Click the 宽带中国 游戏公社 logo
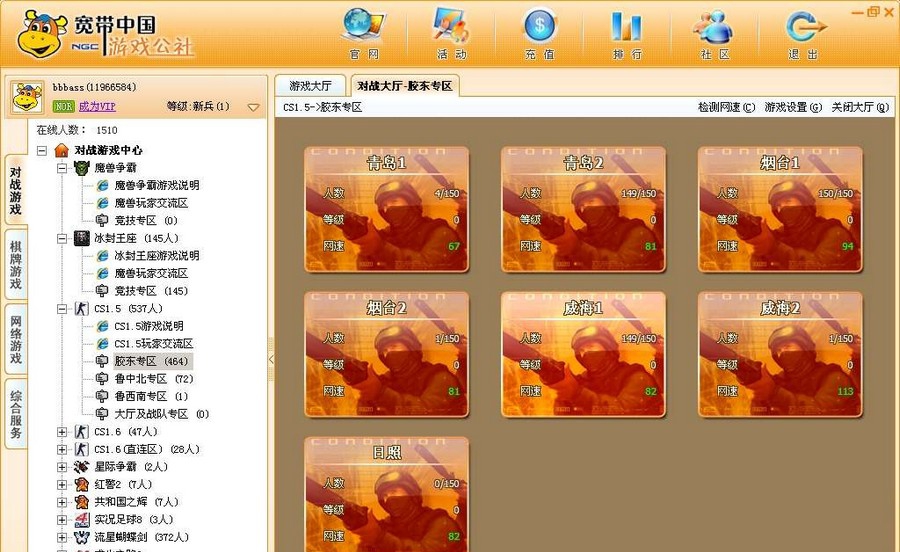900x552 pixels. 105,34
